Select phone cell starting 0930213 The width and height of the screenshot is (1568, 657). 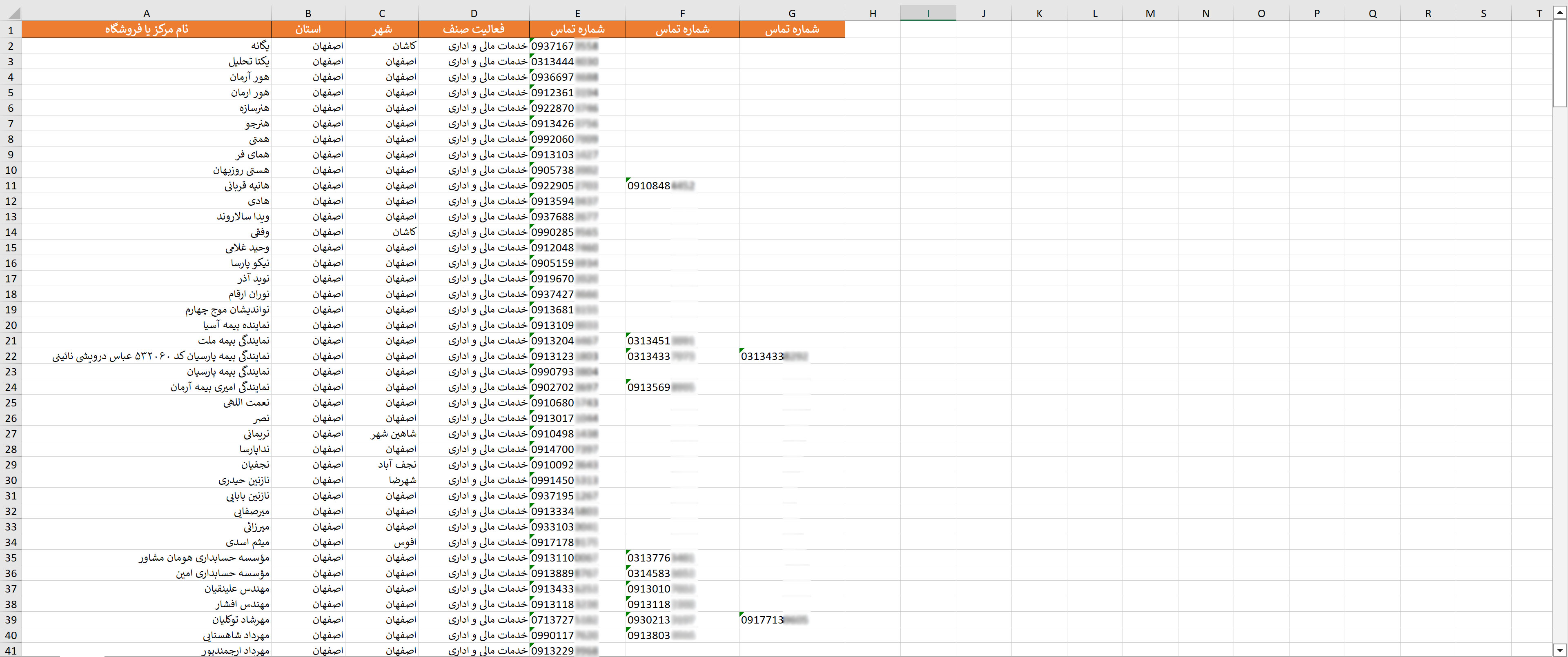click(x=682, y=620)
